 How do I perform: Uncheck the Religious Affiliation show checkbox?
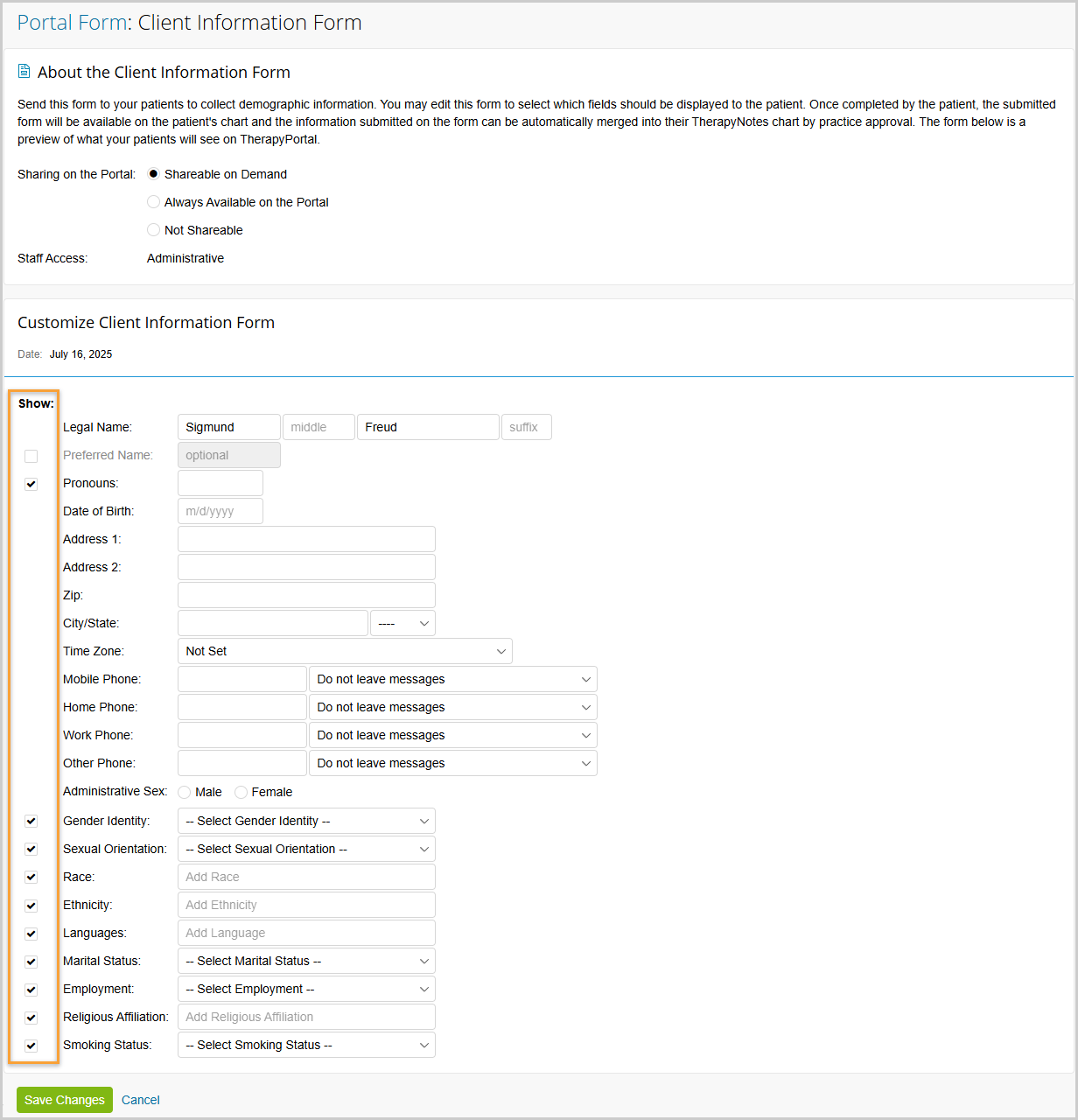31,1018
